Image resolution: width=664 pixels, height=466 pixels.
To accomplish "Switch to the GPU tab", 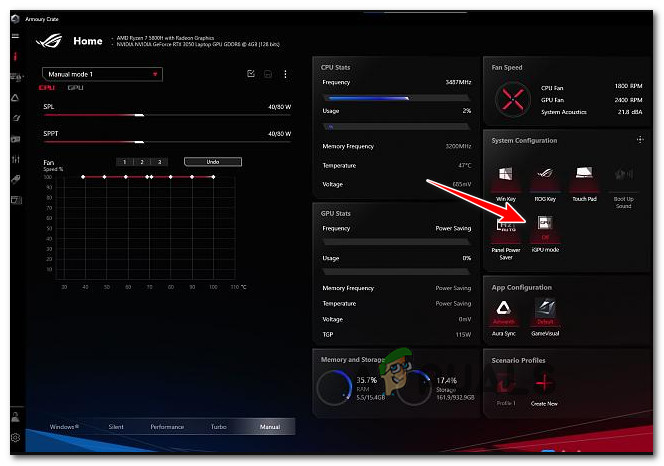I will (x=75, y=88).
